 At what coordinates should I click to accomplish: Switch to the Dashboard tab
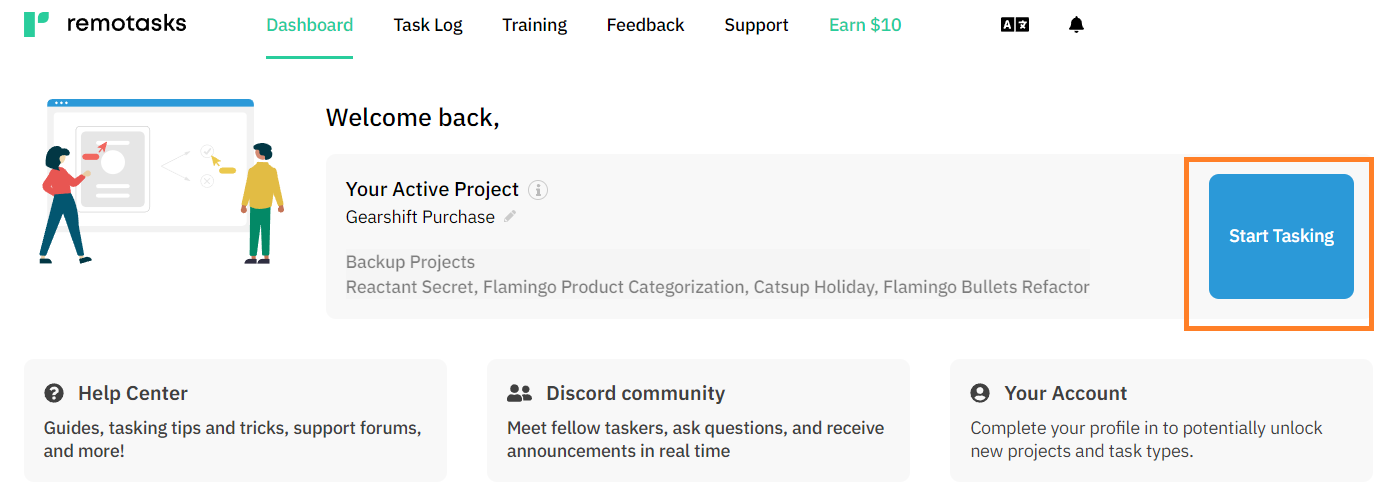[x=309, y=25]
